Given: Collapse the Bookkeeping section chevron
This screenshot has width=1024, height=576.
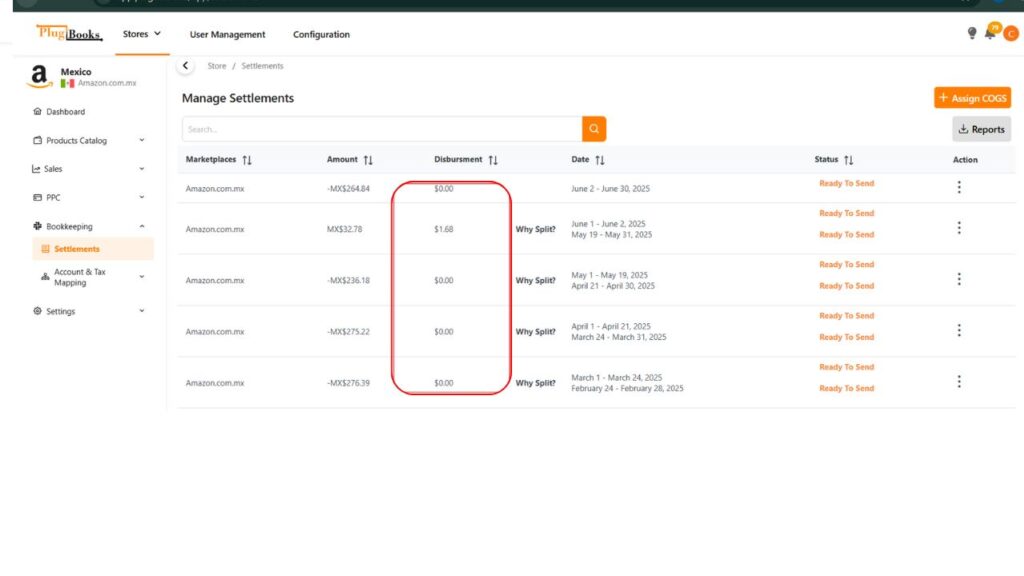Looking at the screenshot, I should [142, 227].
